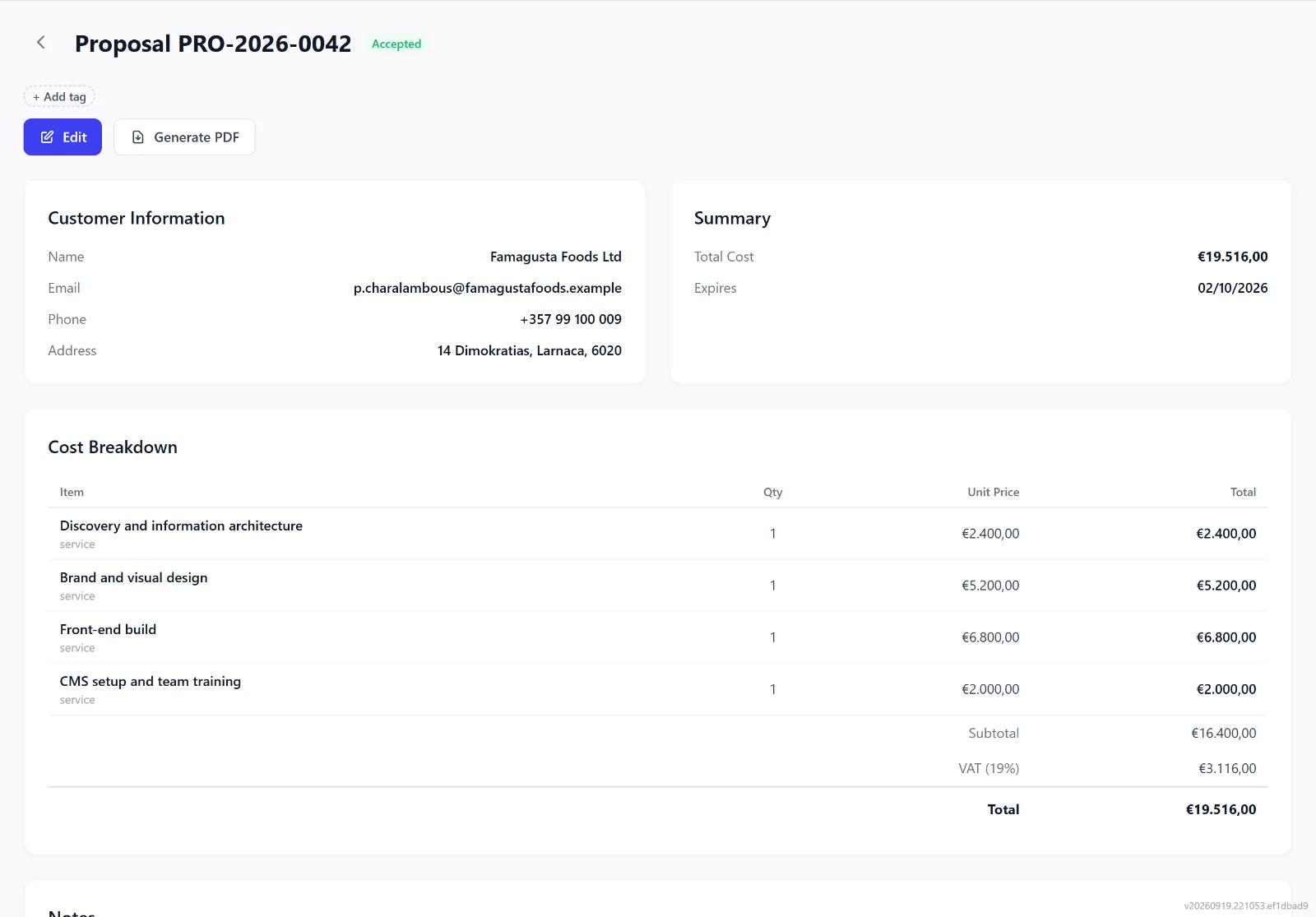Click Generate PDF button
Image resolution: width=1316 pixels, height=917 pixels.
click(x=184, y=137)
